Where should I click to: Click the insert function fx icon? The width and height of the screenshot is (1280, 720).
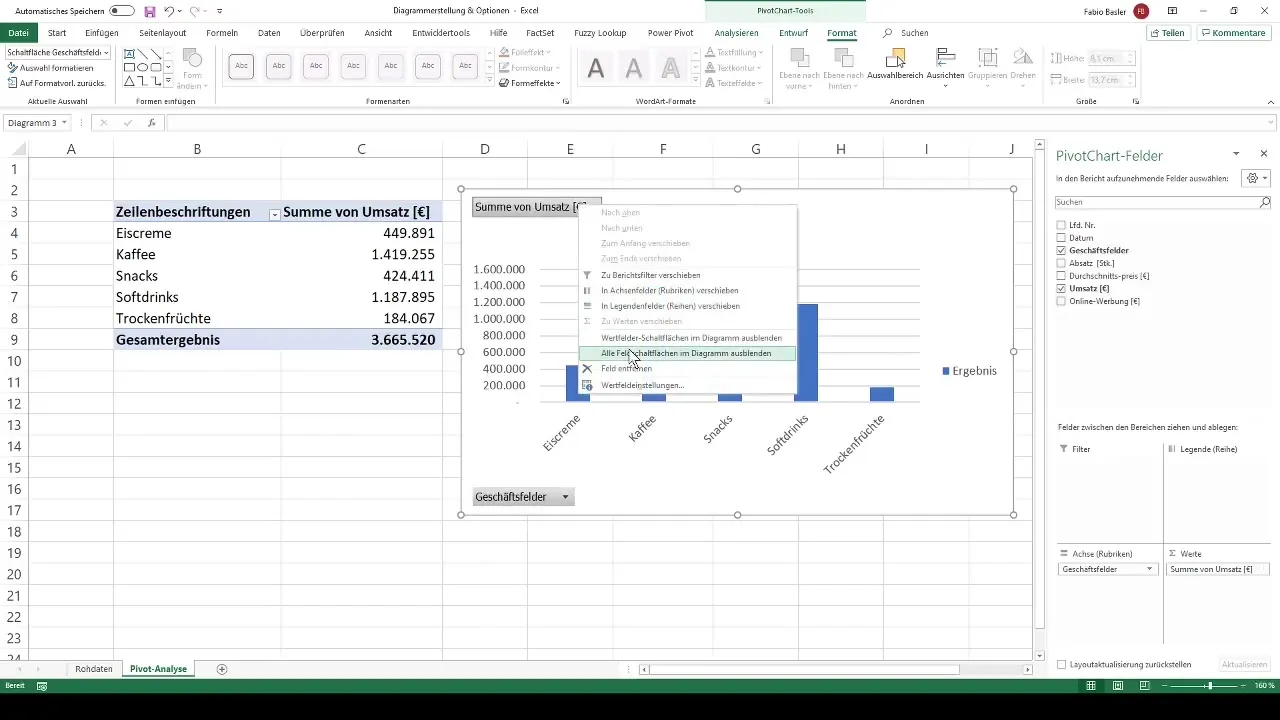tap(152, 123)
